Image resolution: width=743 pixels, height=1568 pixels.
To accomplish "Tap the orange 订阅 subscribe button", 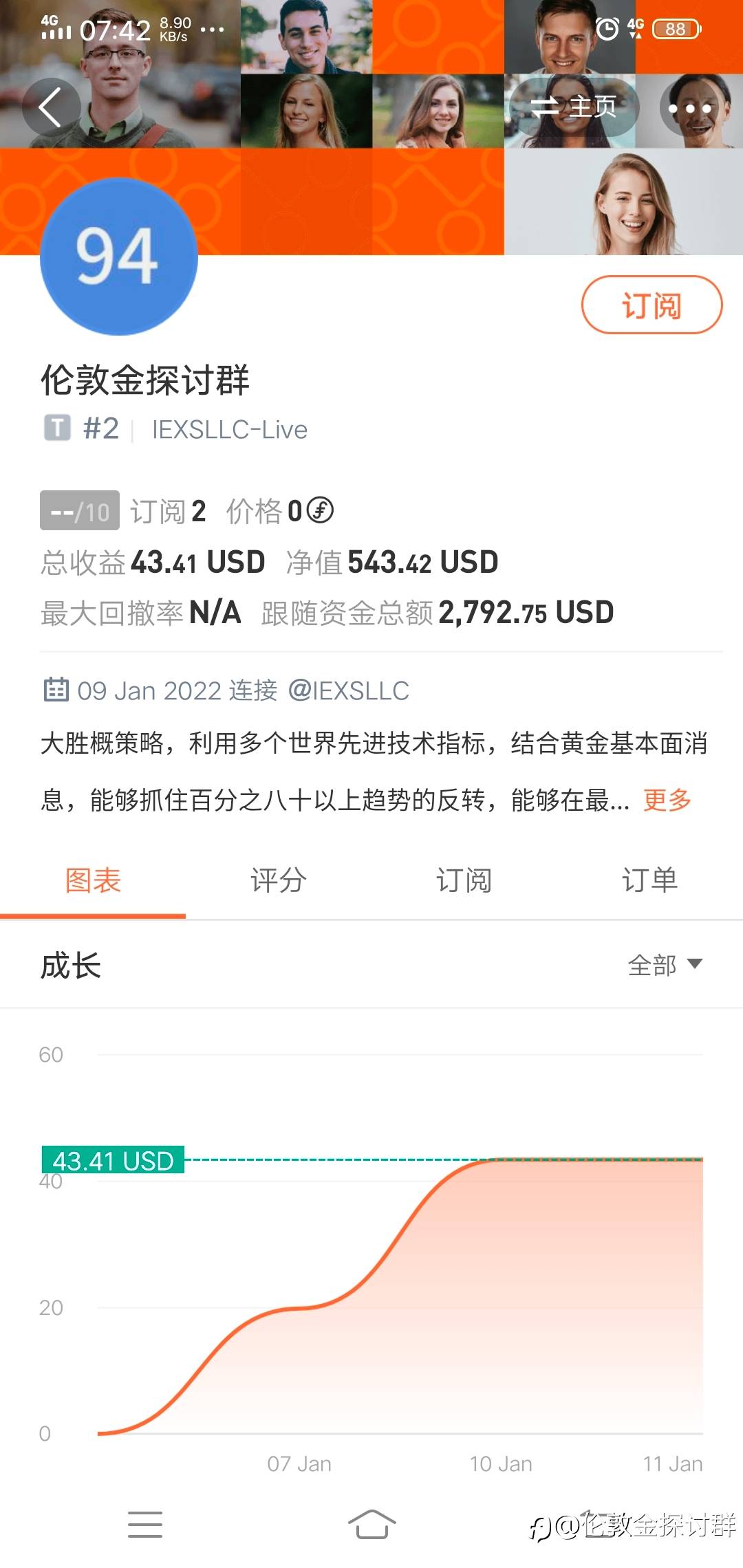I will (x=652, y=305).
